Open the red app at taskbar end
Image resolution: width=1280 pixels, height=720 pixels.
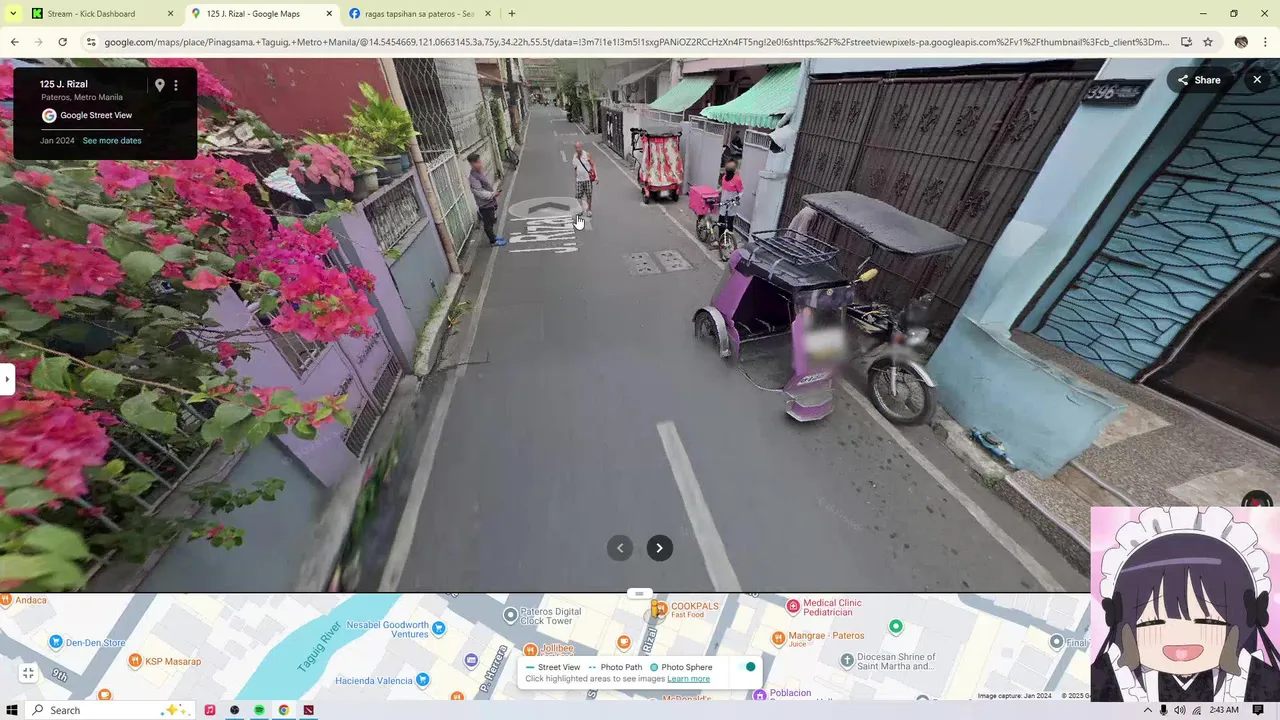pyautogui.click(x=309, y=710)
